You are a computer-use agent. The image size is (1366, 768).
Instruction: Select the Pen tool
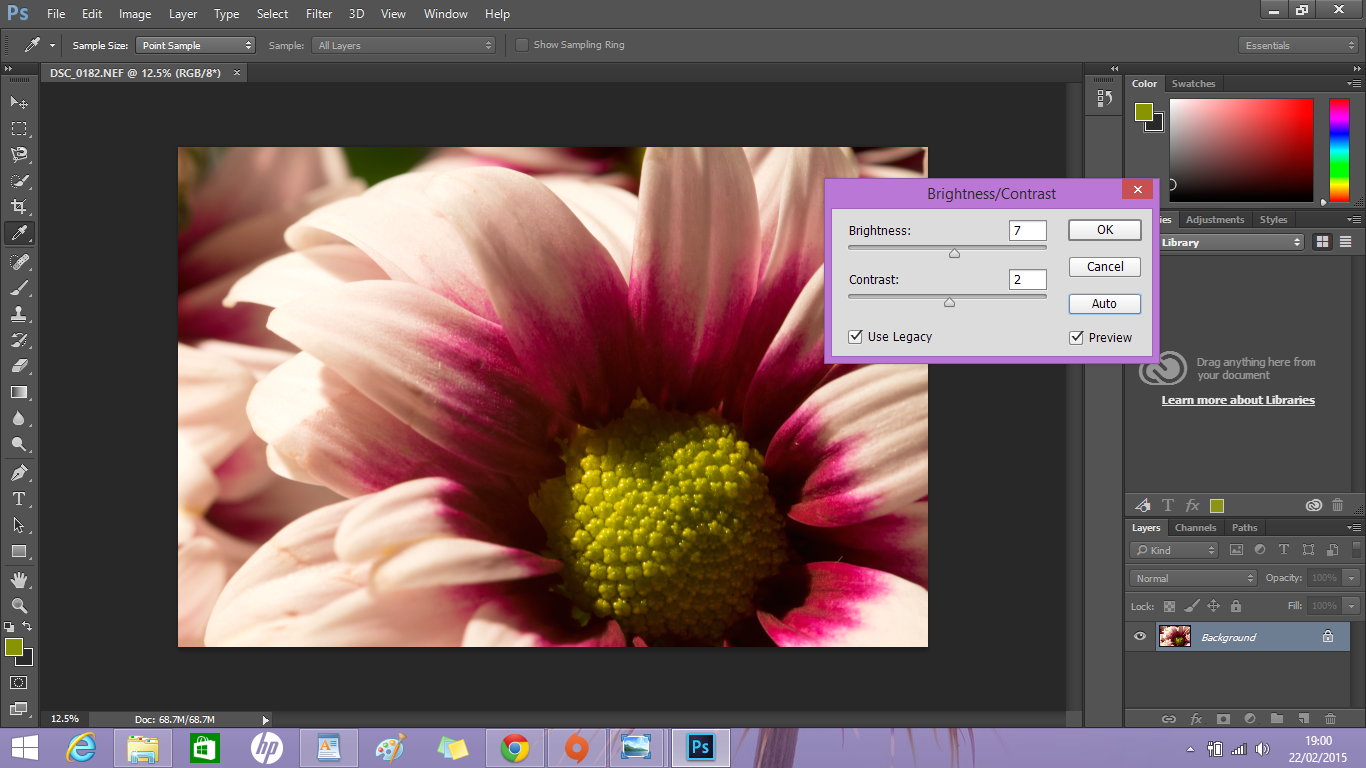19,472
